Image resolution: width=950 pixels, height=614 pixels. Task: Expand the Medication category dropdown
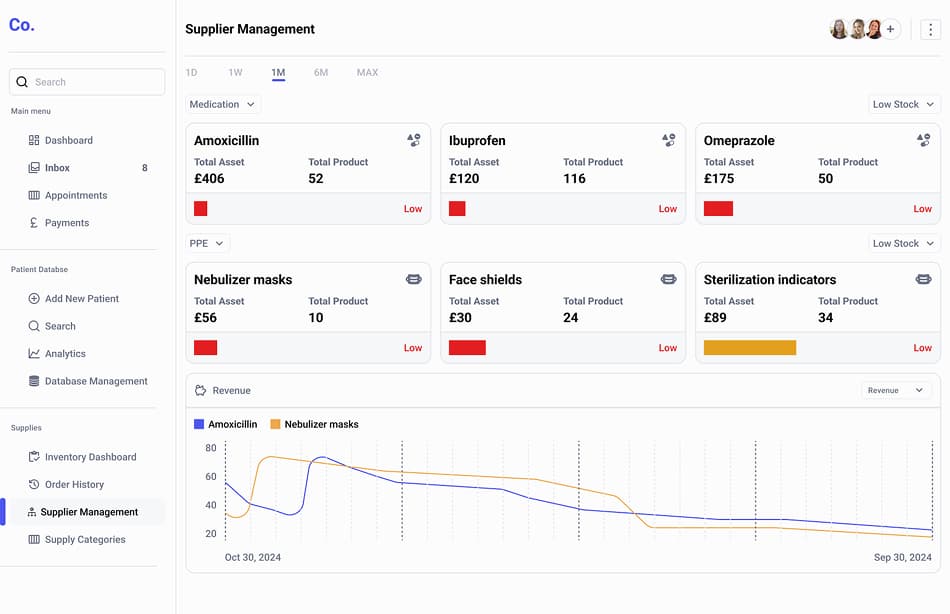point(223,104)
